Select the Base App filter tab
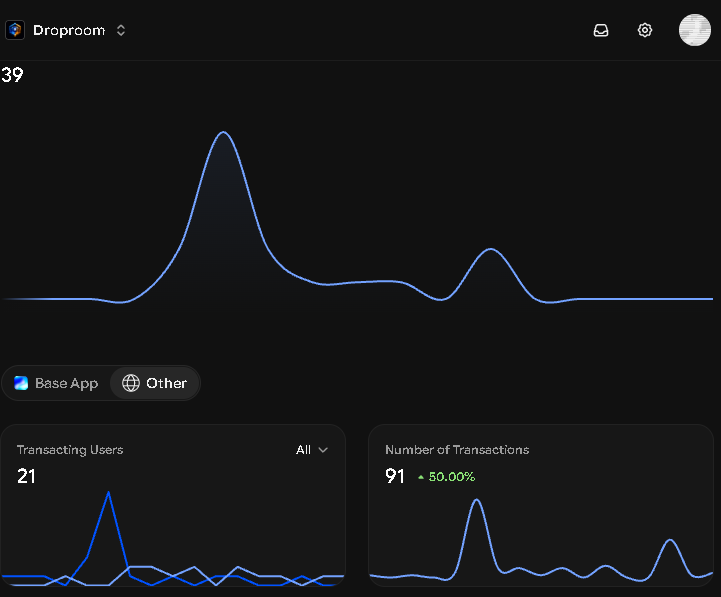 (56, 383)
